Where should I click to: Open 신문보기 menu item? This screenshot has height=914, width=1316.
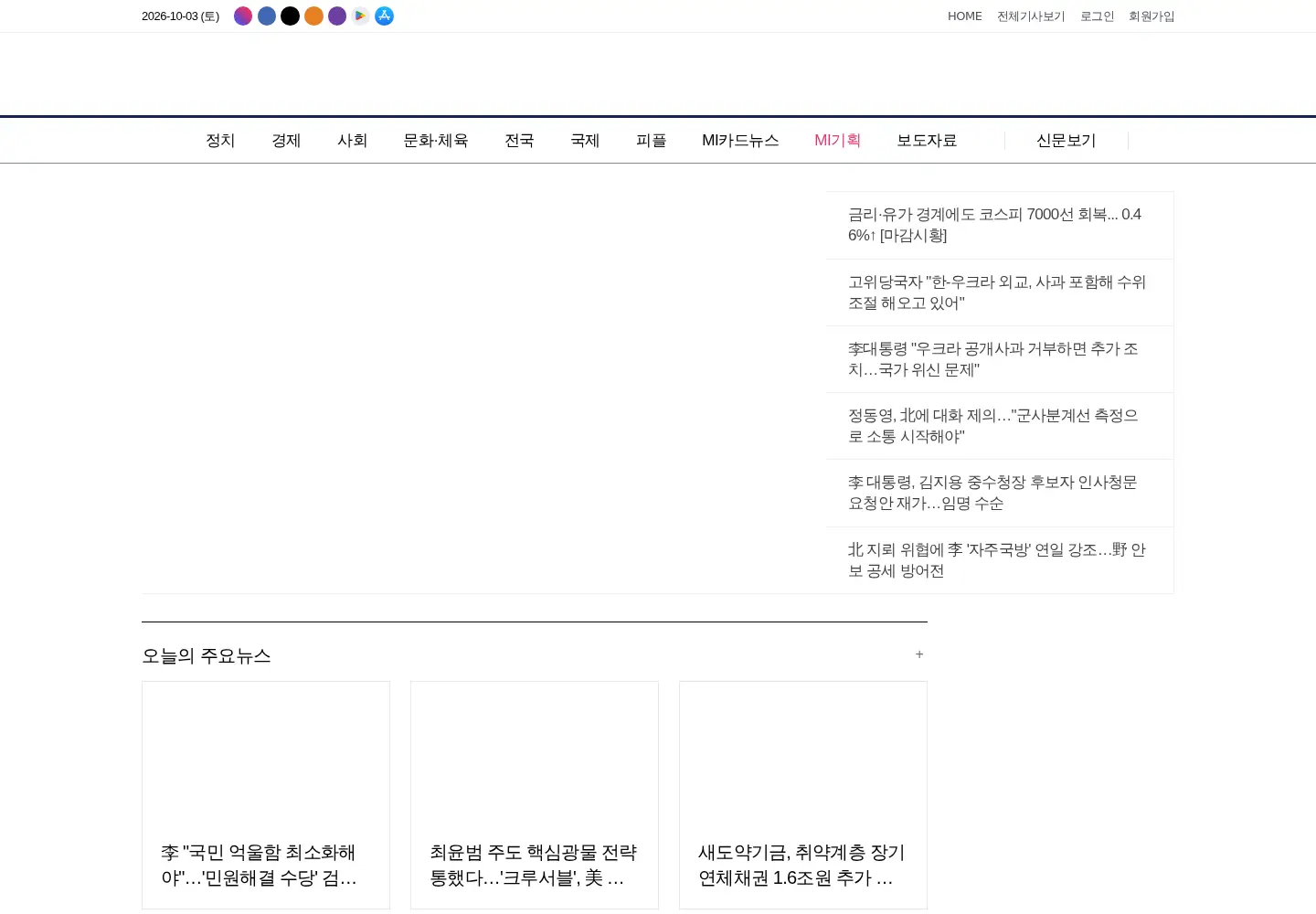pyautogui.click(x=1066, y=141)
